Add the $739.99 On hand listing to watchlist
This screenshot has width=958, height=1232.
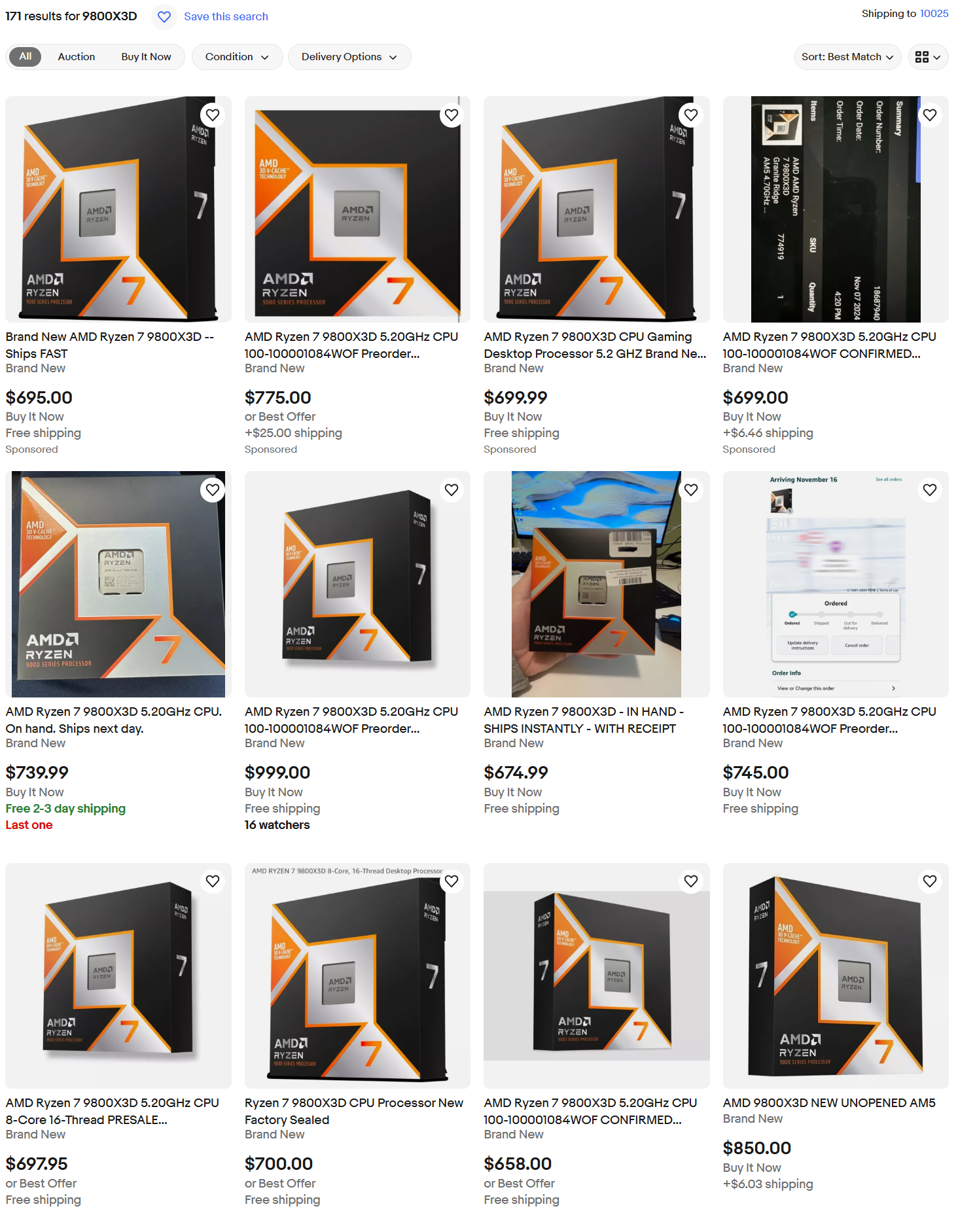(x=213, y=490)
